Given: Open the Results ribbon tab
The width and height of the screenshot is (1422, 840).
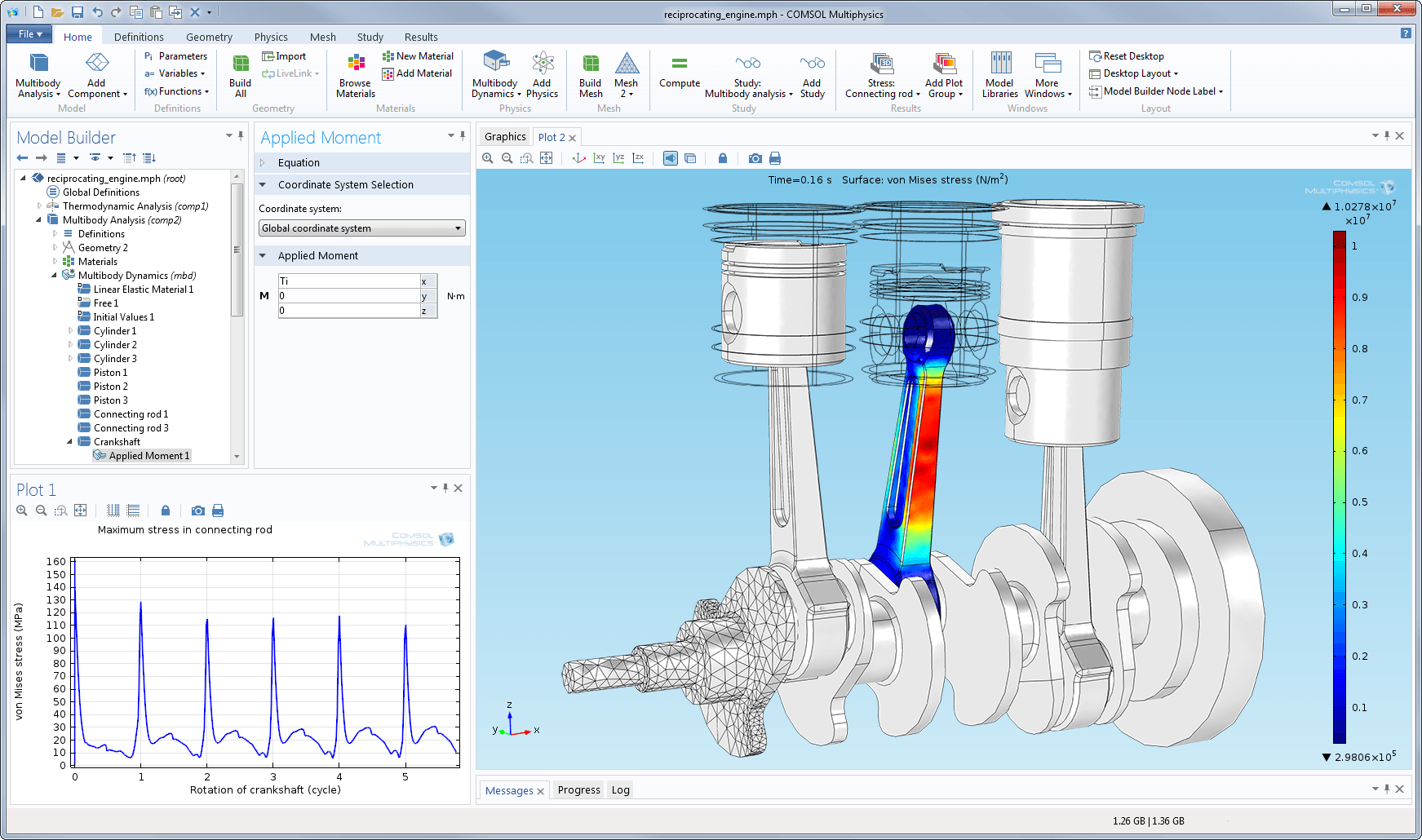Looking at the screenshot, I should coord(421,37).
